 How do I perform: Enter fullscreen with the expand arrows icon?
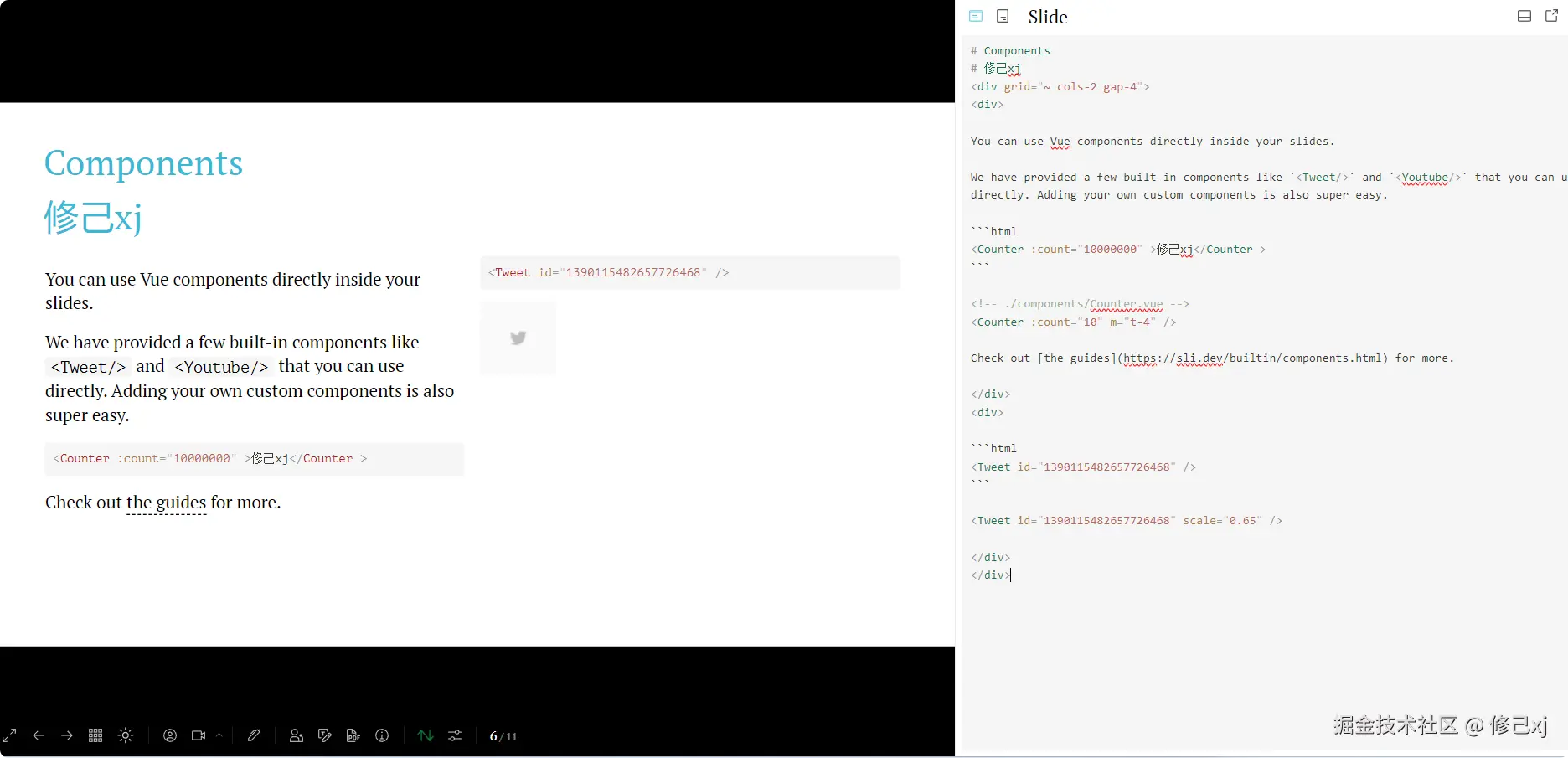10,735
